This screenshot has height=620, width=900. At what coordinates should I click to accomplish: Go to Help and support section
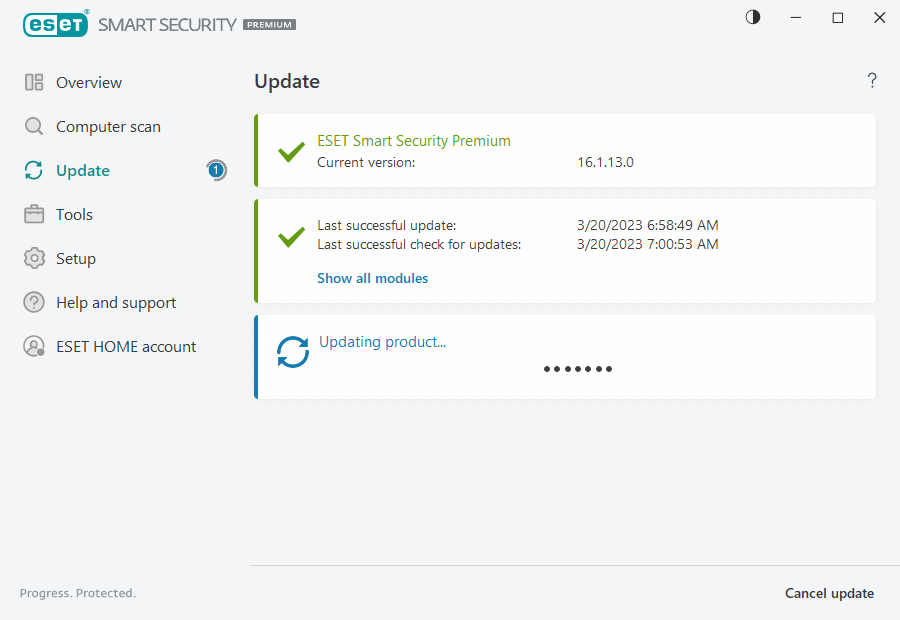coord(115,302)
